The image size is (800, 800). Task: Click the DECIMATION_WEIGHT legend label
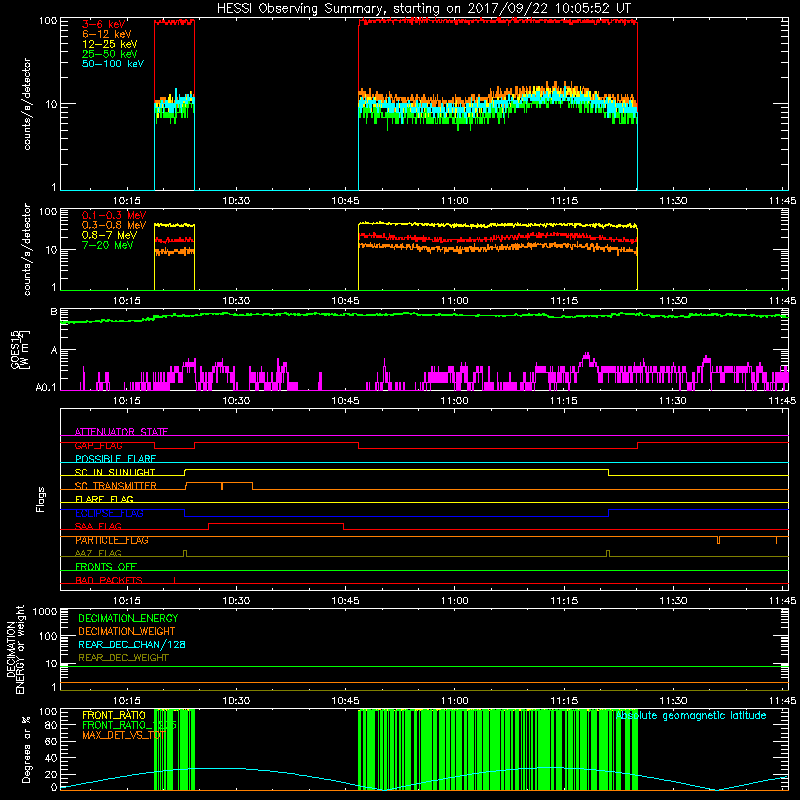click(127, 632)
